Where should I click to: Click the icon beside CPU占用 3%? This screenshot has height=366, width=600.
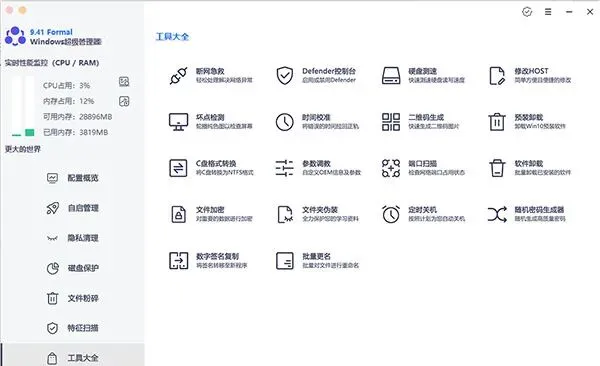point(124,82)
